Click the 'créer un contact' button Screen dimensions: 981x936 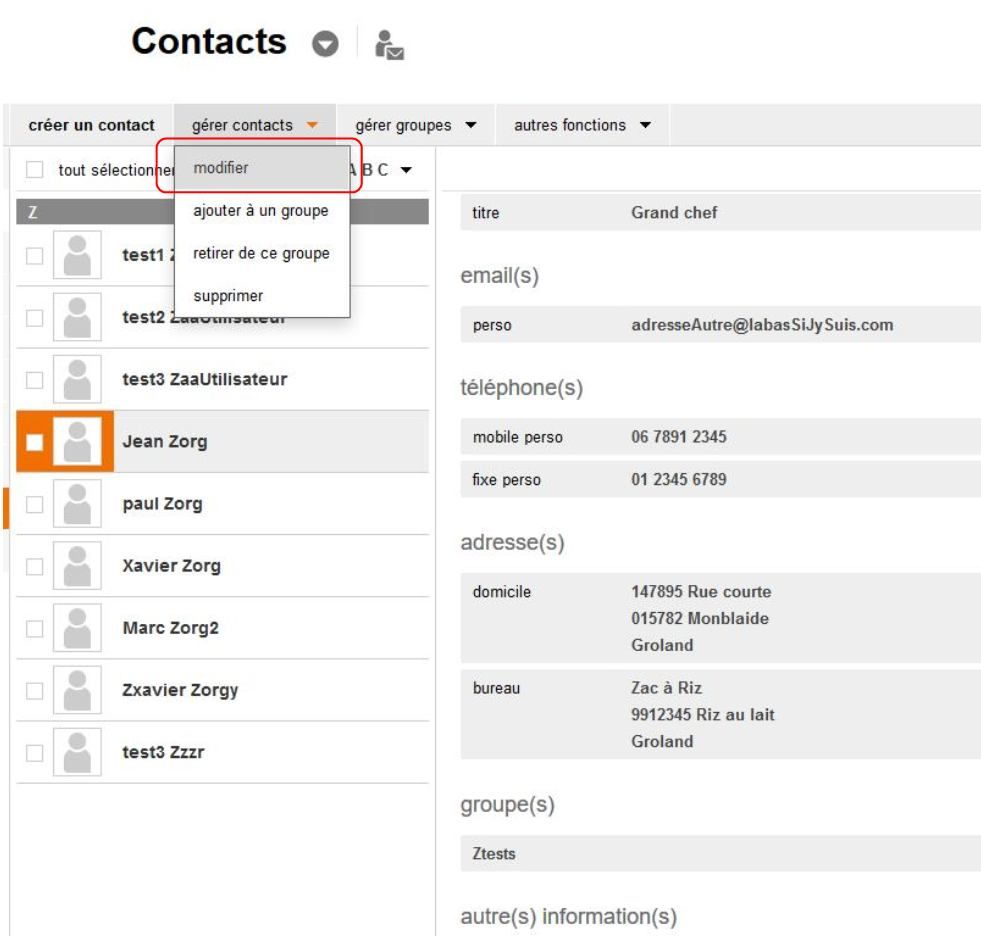(91, 125)
